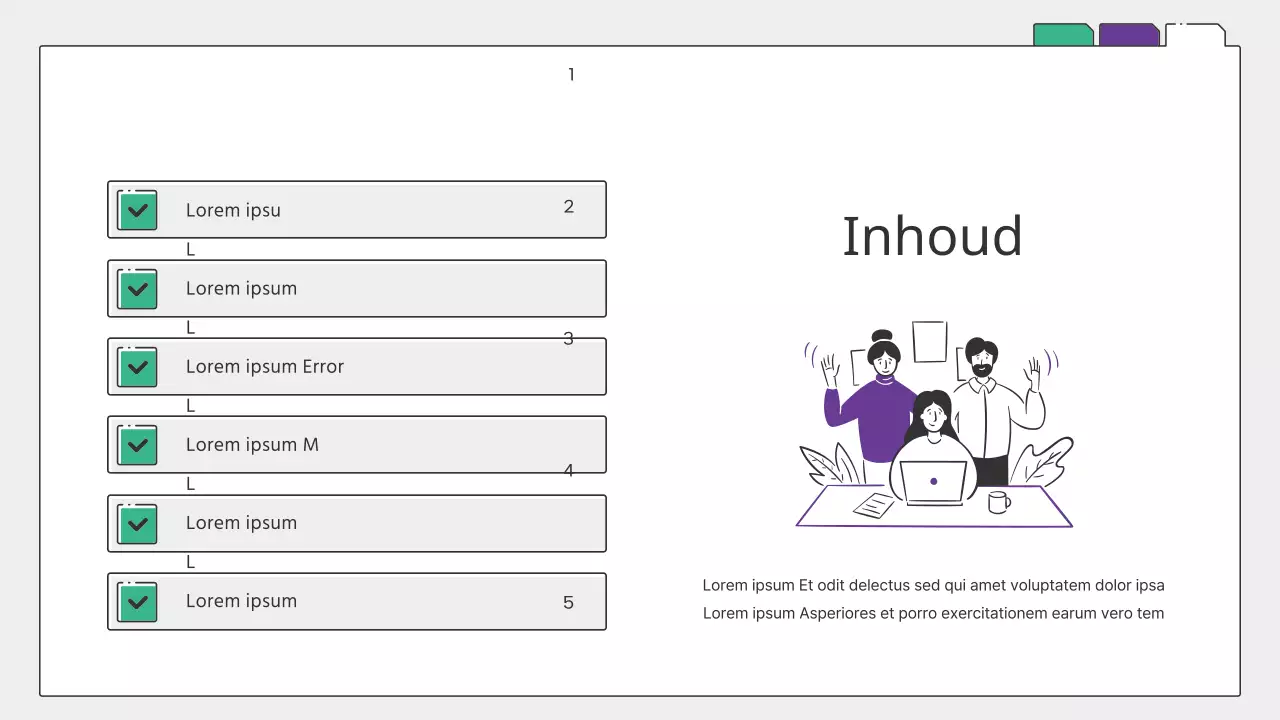The height and width of the screenshot is (720, 1280).
Task: Click the Inhoud title heading
Action: click(932, 237)
